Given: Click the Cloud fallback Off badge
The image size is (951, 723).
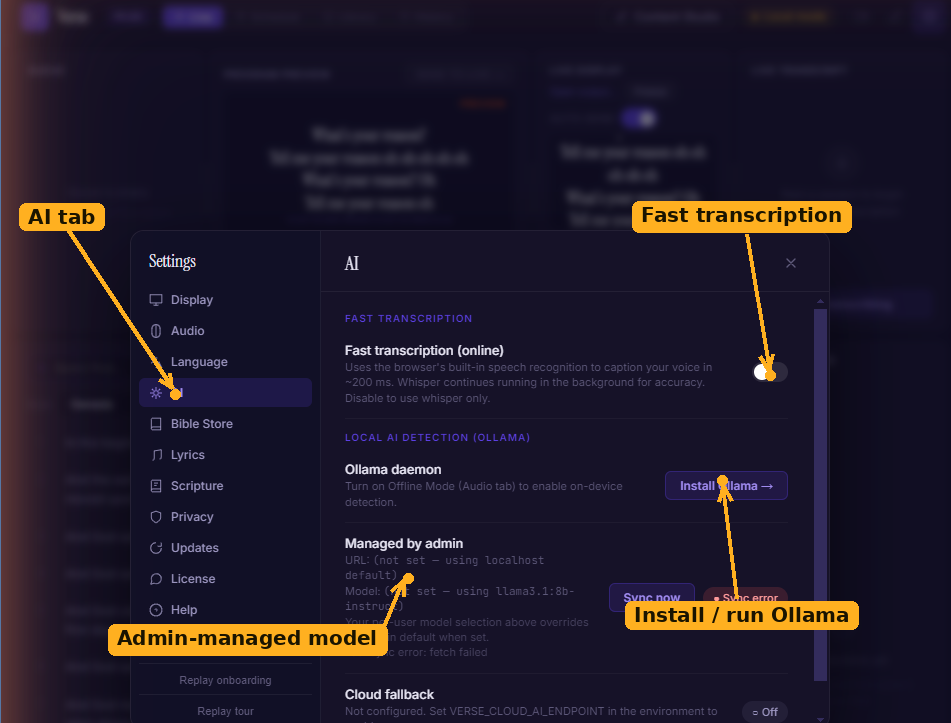Looking at the screenshot, I should pyautogui.click(x=764, y=712).
